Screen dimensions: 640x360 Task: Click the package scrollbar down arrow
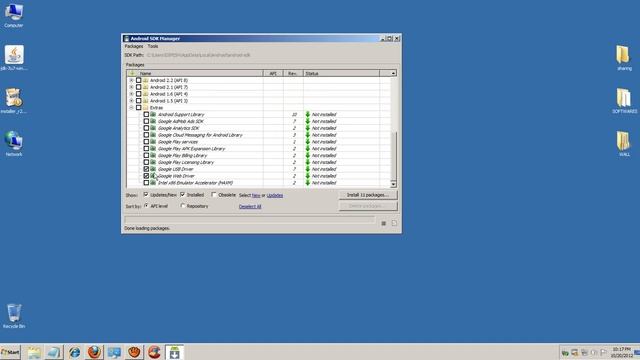point(393,184)
